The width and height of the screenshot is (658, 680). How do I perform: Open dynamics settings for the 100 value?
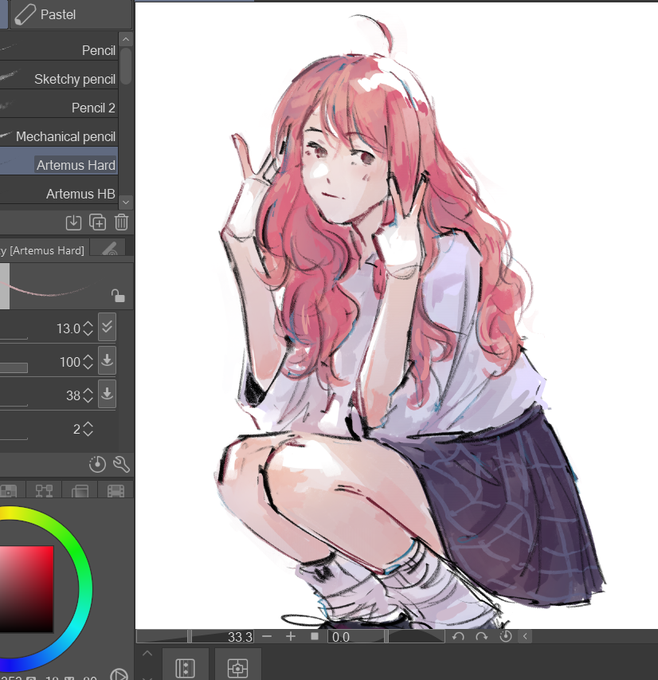(x=107, y=360)
